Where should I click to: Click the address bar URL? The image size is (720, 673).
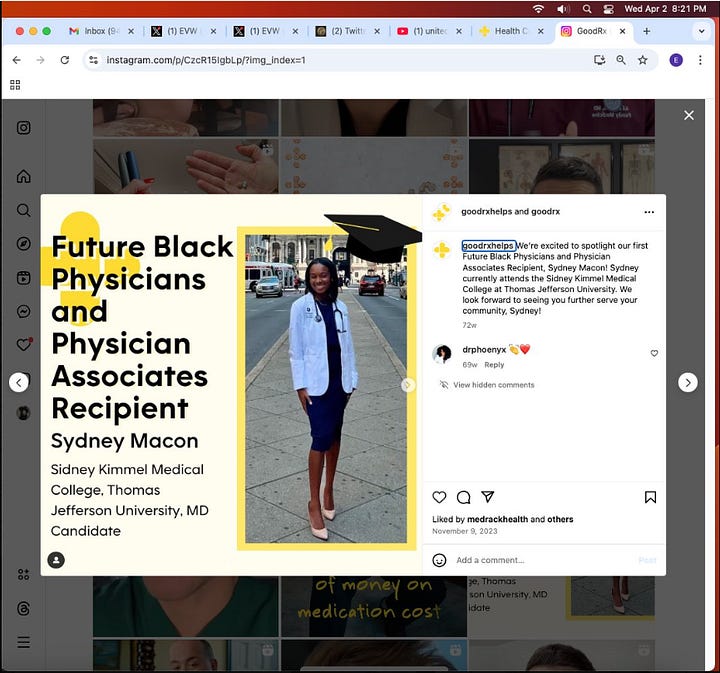(206, 60)
